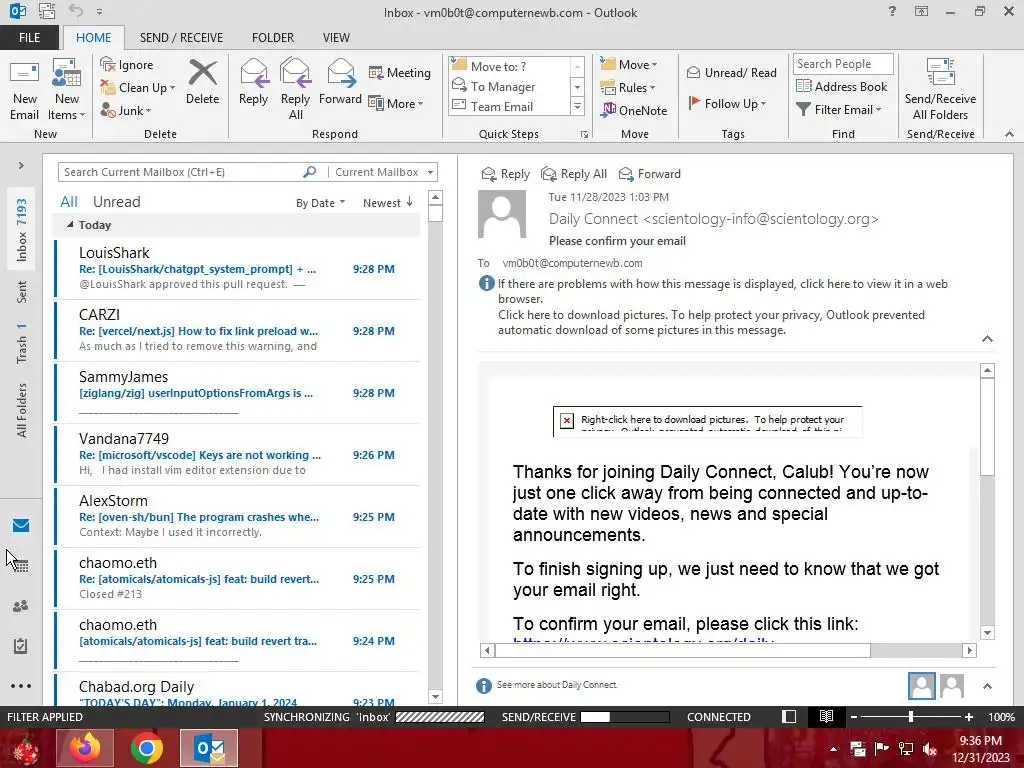
Task: Click Reply All in the reading pane
Action: pyautogui.click(x=574, y=174)
